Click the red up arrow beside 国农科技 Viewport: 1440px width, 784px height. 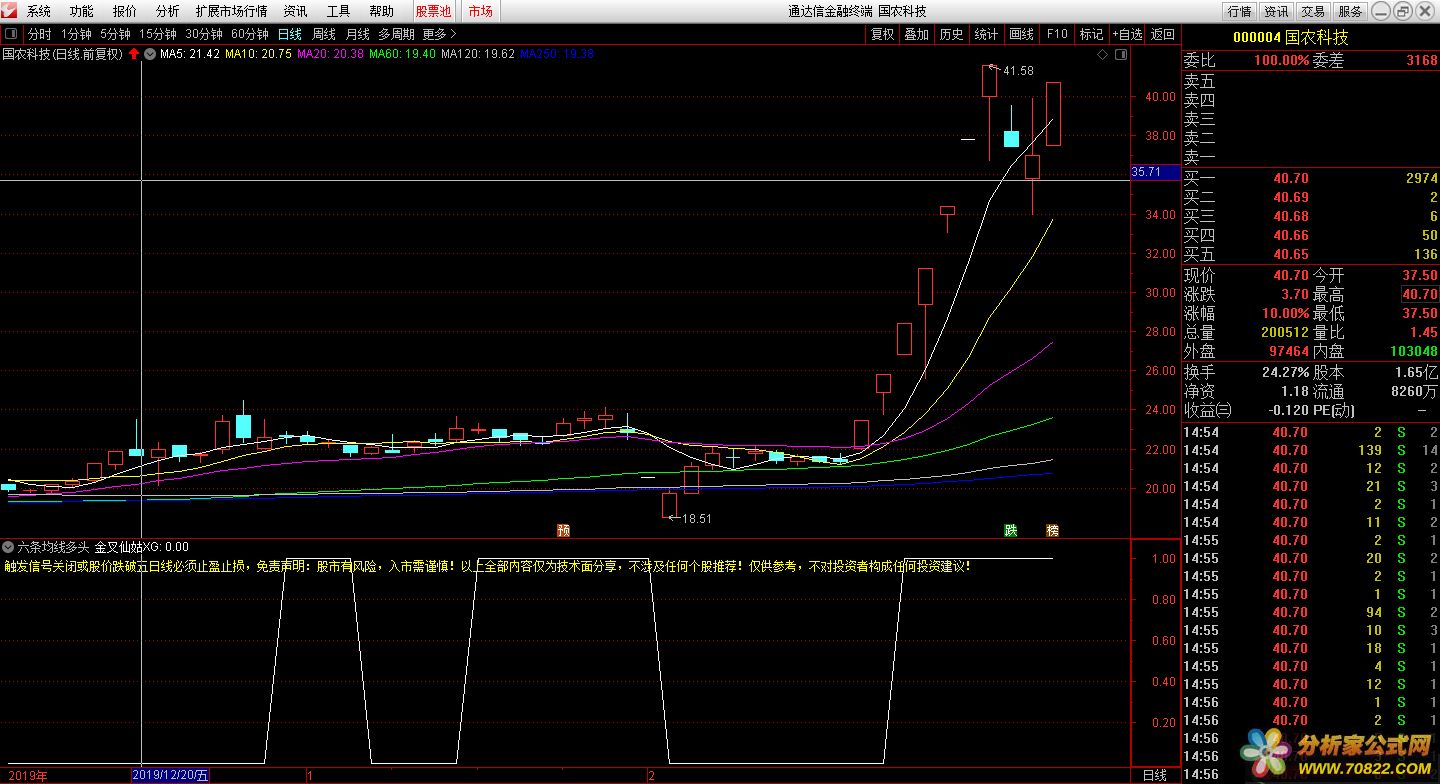(134, 54)
